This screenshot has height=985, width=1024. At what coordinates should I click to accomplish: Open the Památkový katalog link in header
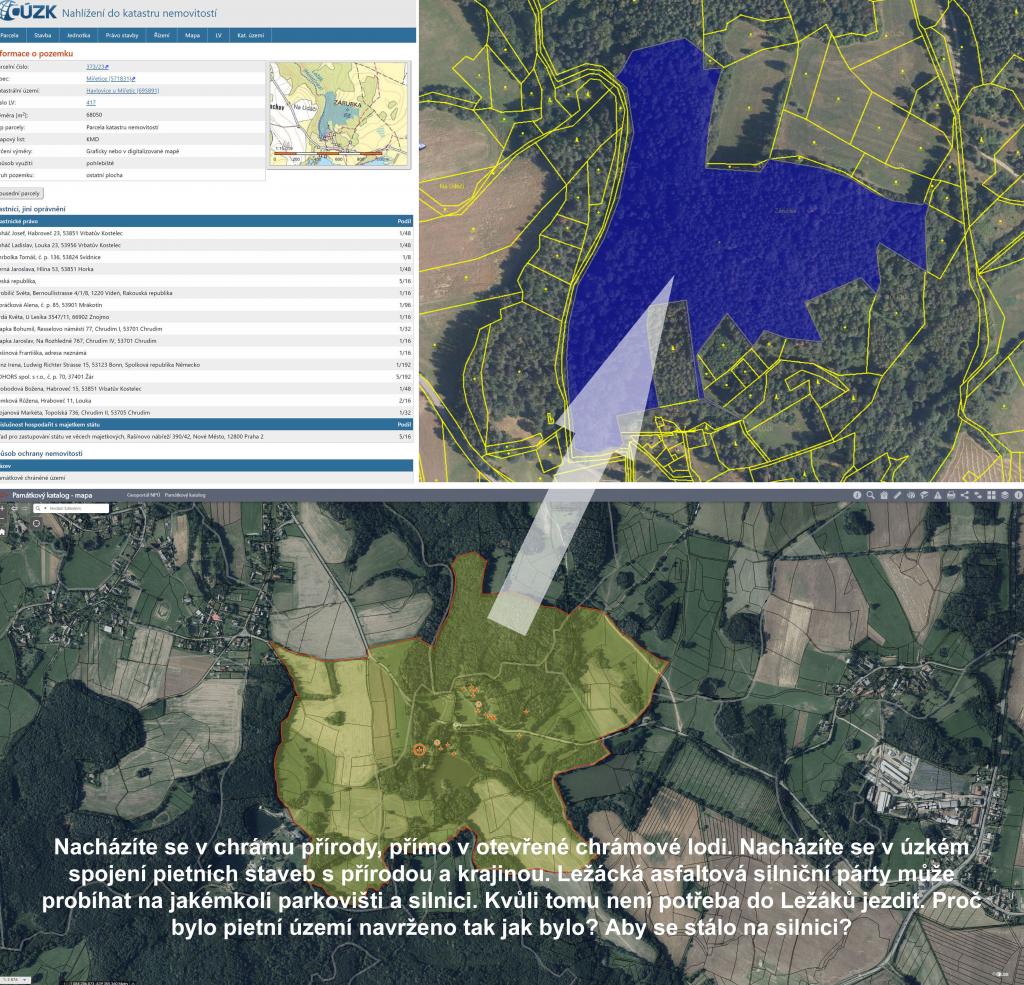(x=185, y=495)
